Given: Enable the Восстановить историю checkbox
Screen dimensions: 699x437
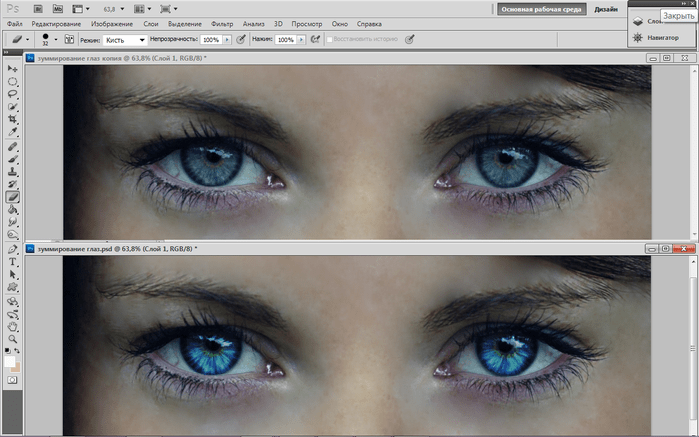Looking at the screenshot, I should click(x=329, y=39).
